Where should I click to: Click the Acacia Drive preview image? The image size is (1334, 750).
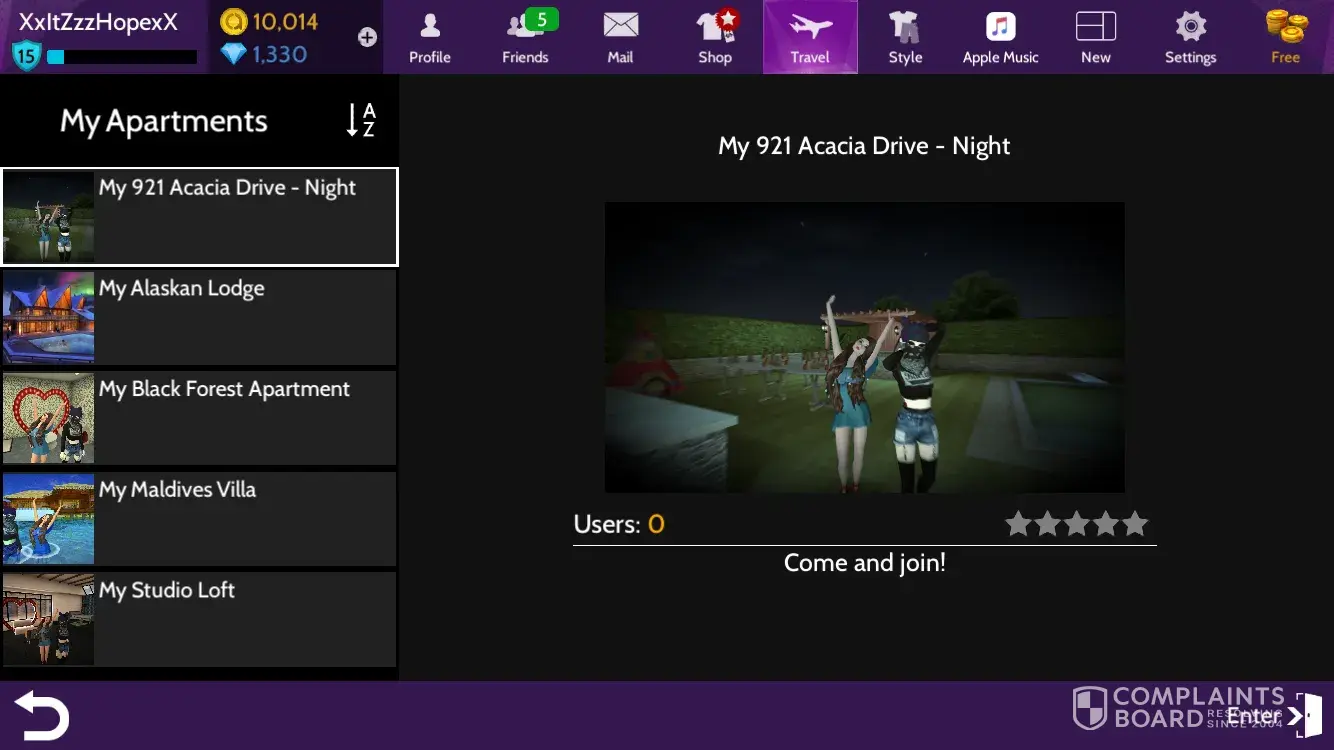[864, 347]
